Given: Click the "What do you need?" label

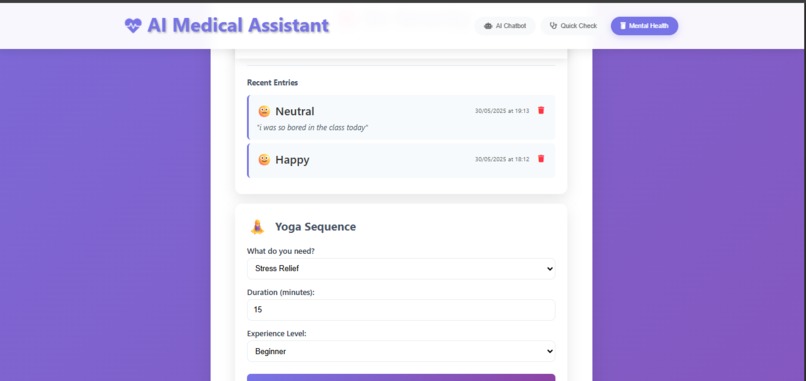Looking at the screenshot, I should coord(281,251).
